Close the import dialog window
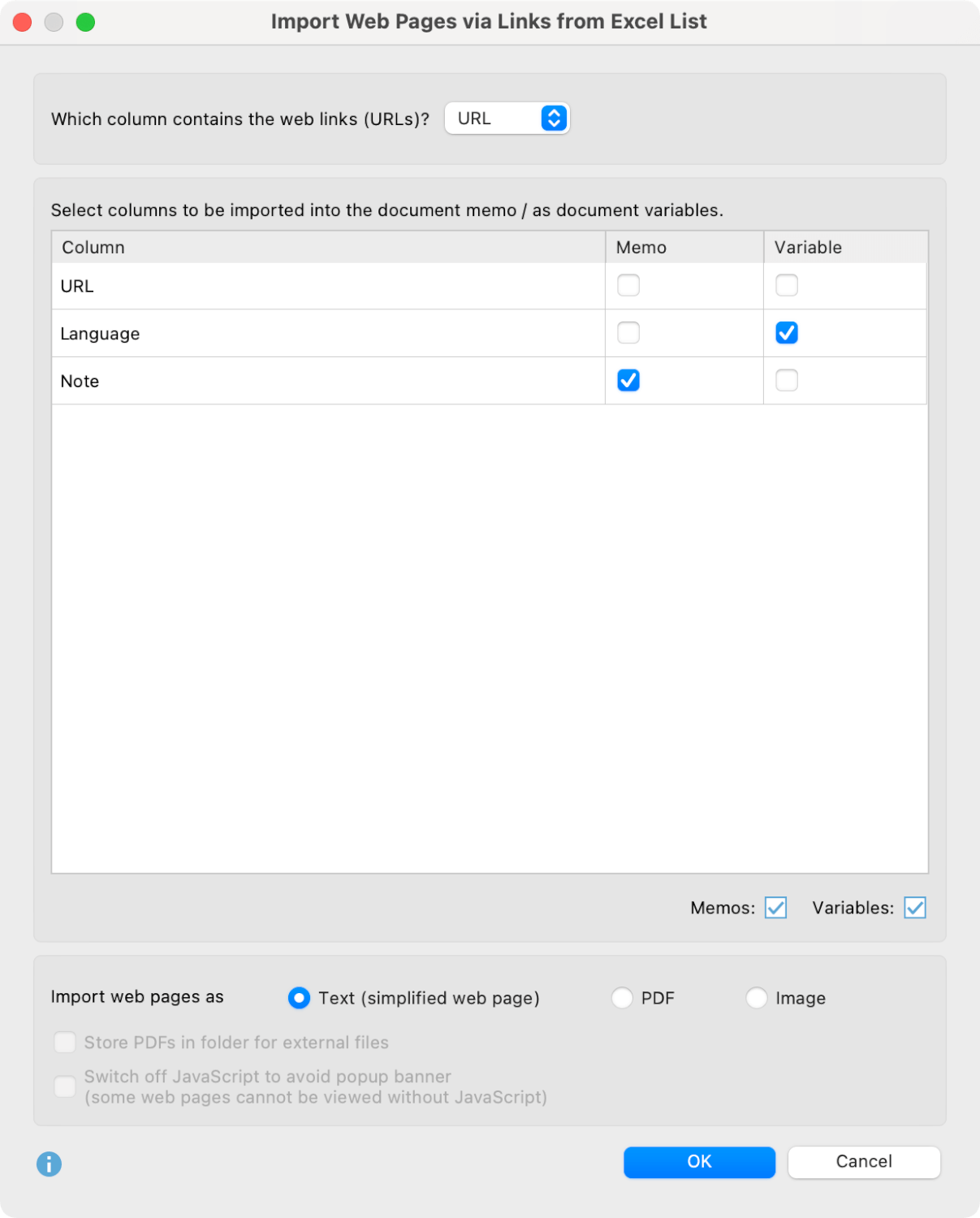Viewport: 980px width, 1218px height. (x=23, y=22)
